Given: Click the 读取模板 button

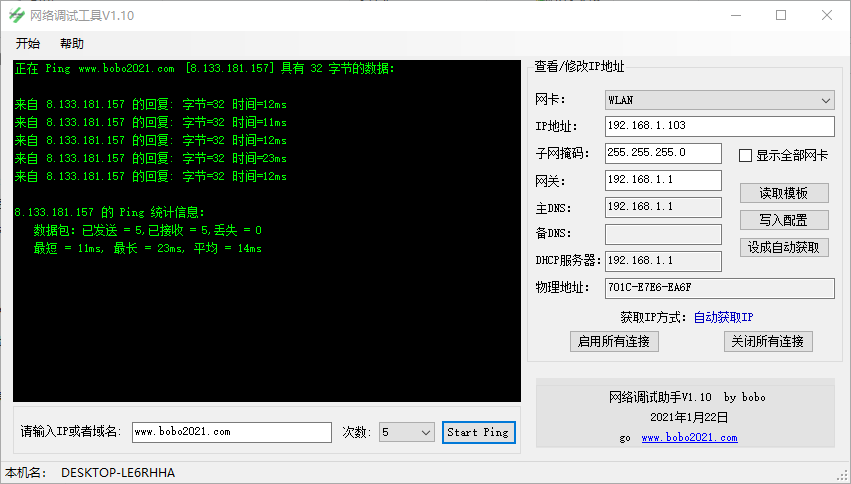Looking at the screenshot, I should point(784,193).
